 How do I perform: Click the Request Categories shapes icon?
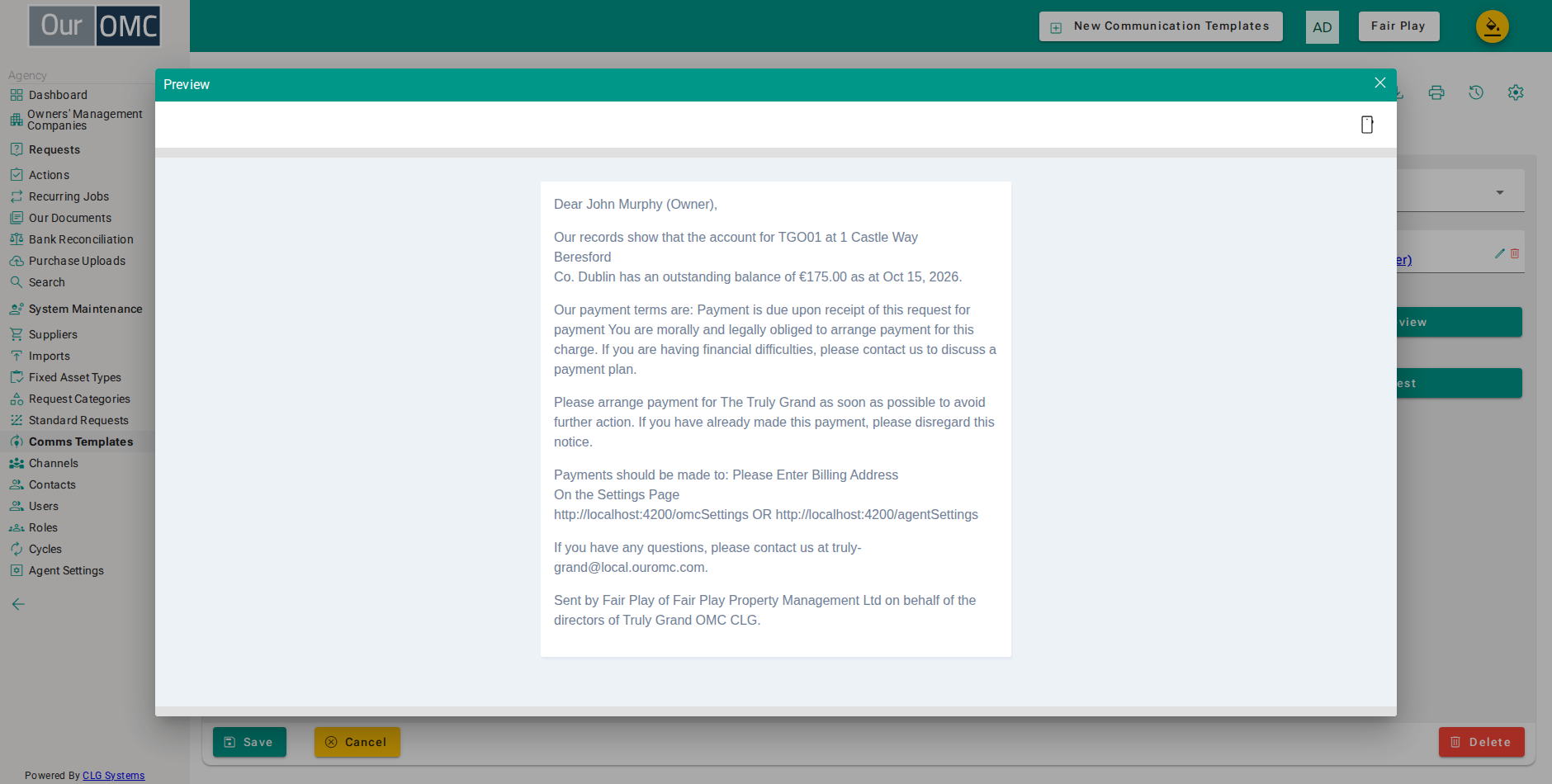pyautogui.click(x=17, y=399)
